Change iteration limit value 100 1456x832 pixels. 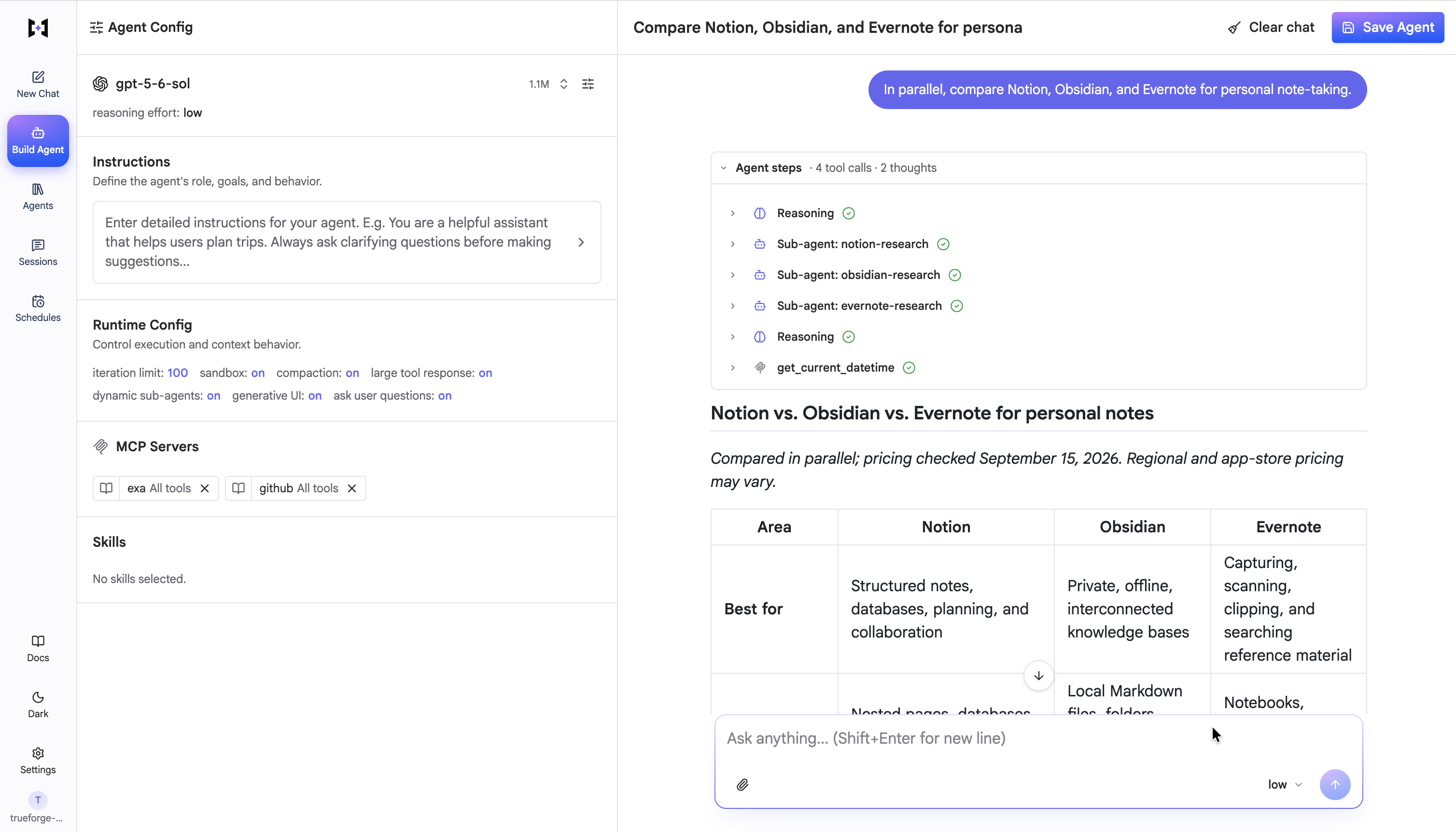pos(177,373)
